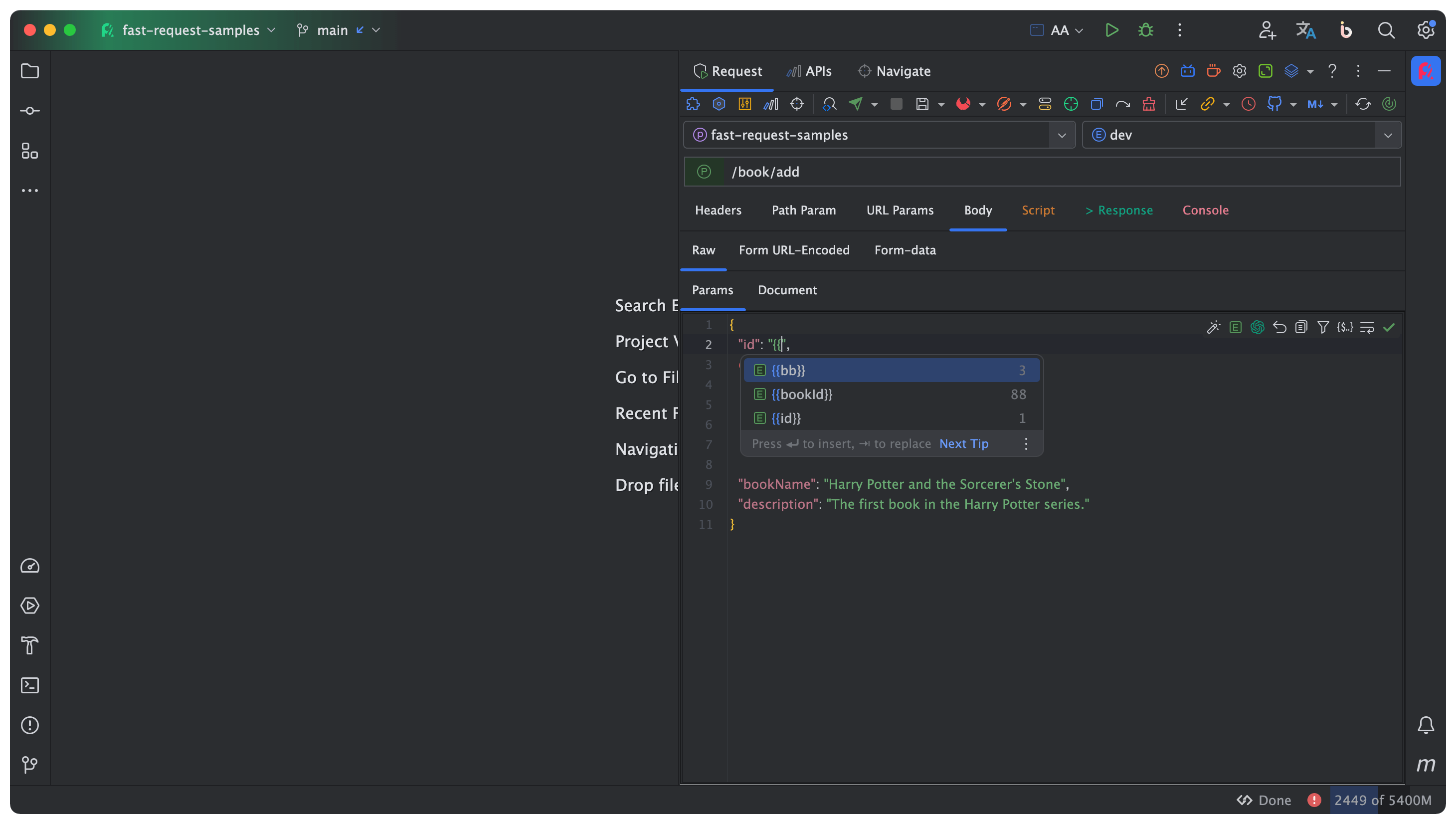The image size is (1456, 824).
Task: Click the GitHub octocat icon in toolbar
Action: tap(1274, 104)
